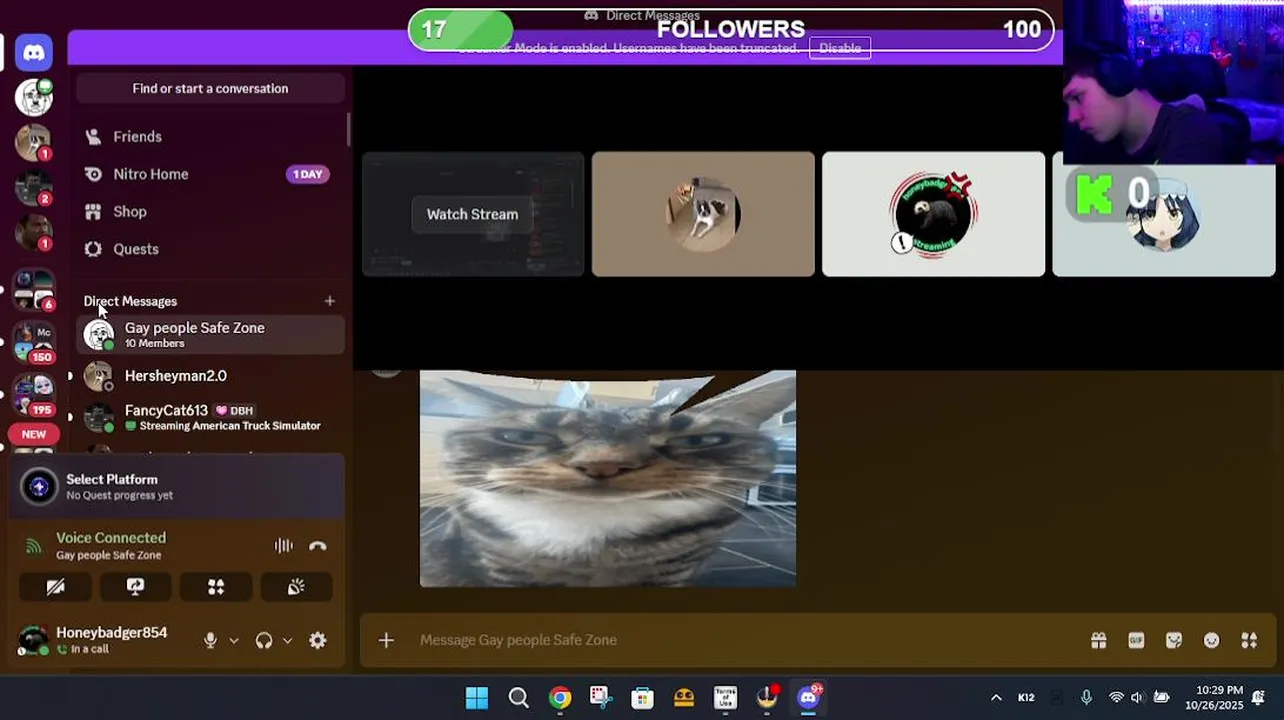The image size is (1284, 720).
Task: Click the taskbar microphone tray icon
Action: [x=1087, y=697]
